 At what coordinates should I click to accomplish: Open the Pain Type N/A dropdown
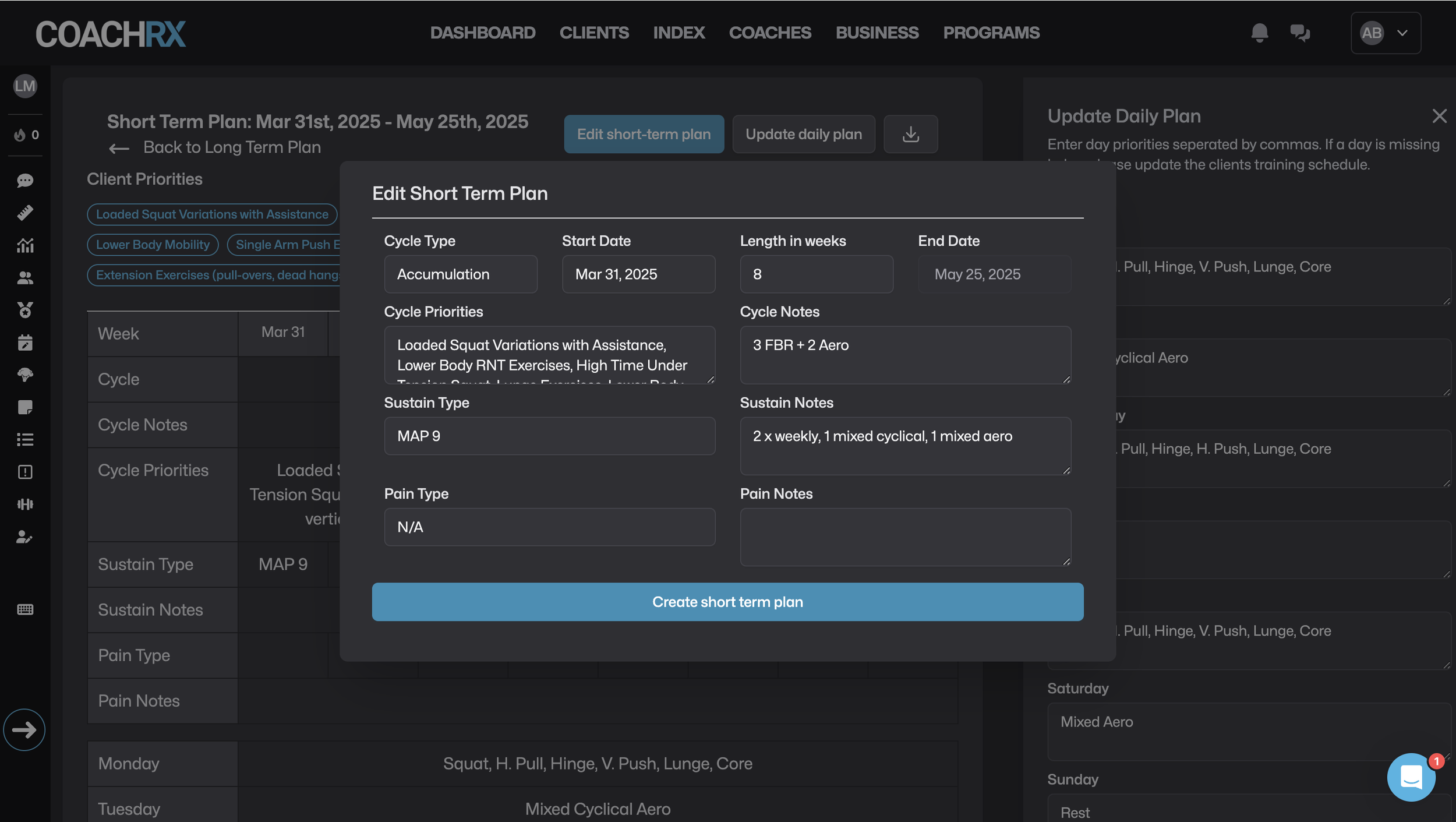point(549,527)
